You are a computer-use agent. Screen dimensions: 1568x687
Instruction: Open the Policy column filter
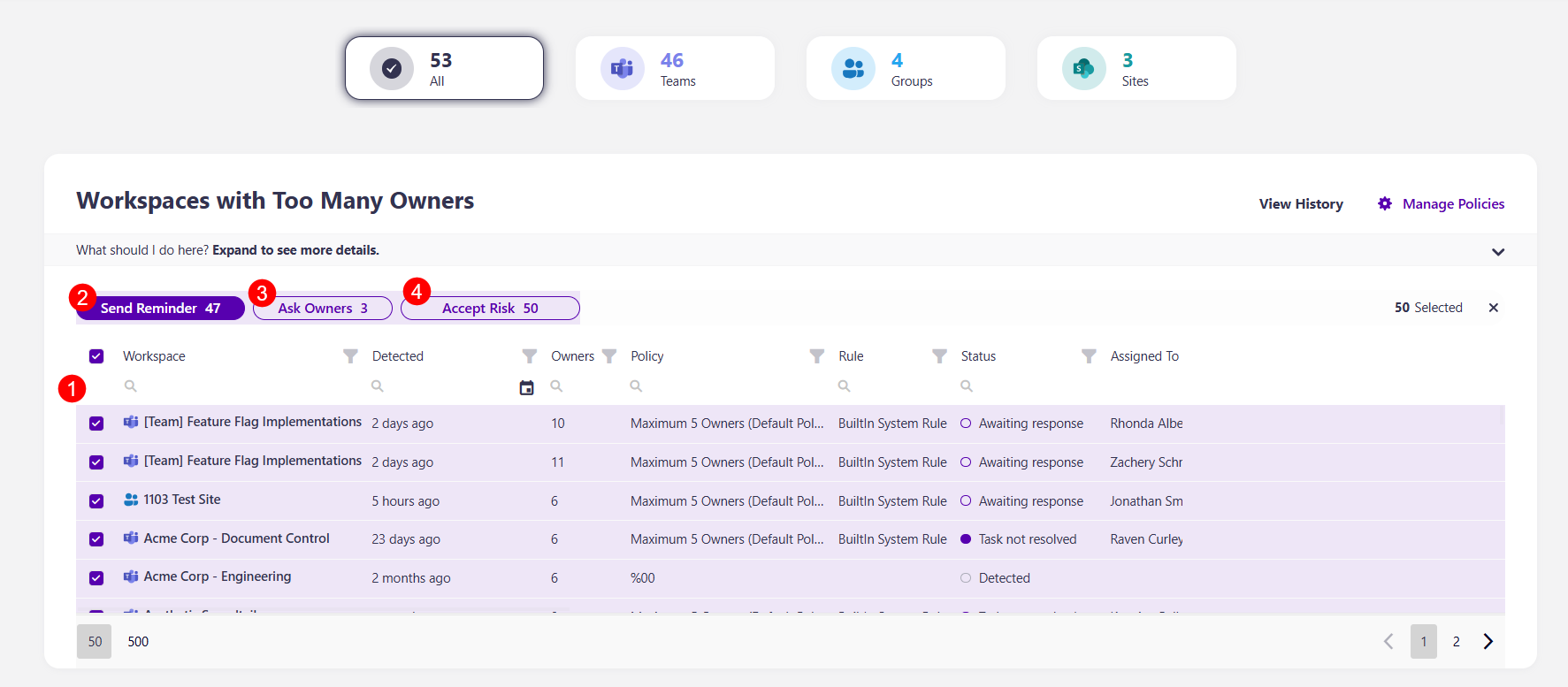pyautogui.click(x=817, y=356)
